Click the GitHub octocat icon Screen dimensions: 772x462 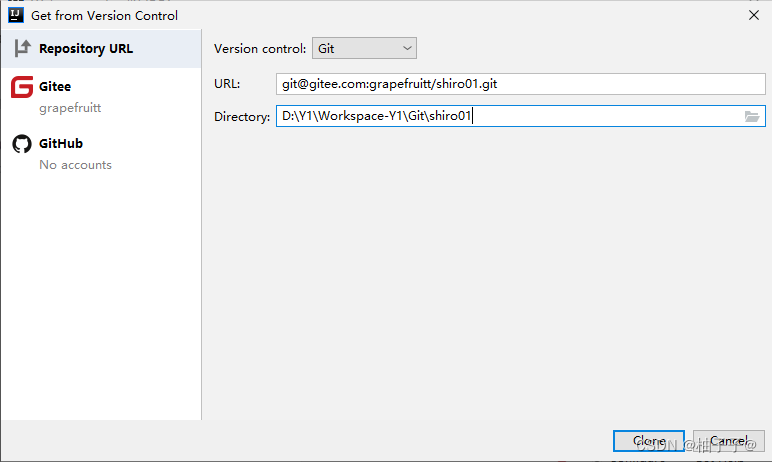coord(22,144)
